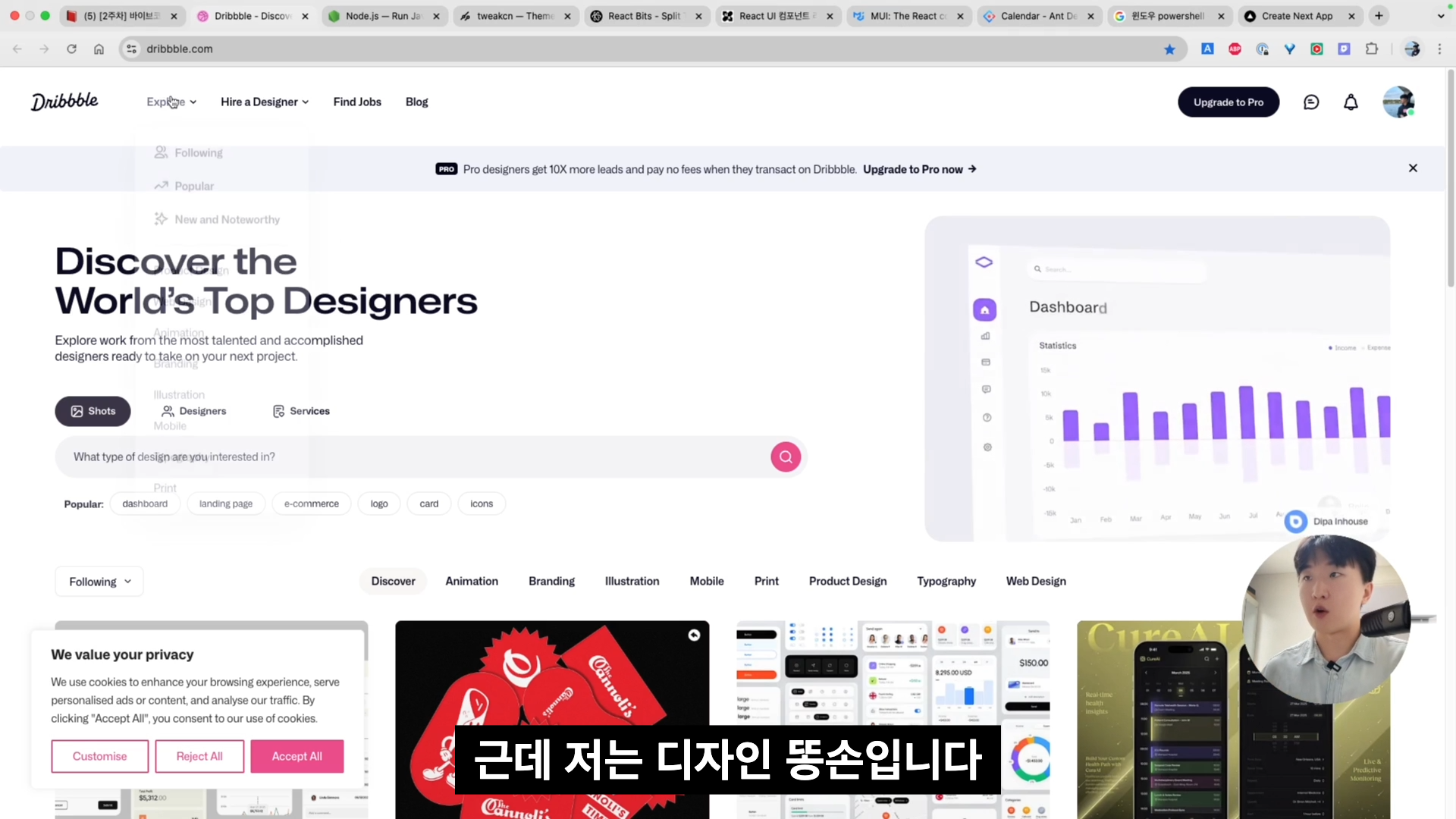Expand the Hire a Designer dropdown
The height and width of the screenshot is (819, 1456).
[x=264, y=102]
